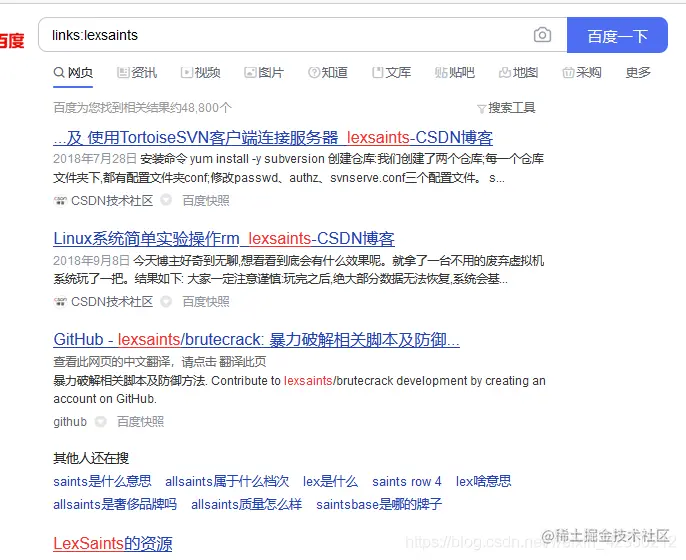
Task: Search related query saints row 4
Action: [407, 481]
